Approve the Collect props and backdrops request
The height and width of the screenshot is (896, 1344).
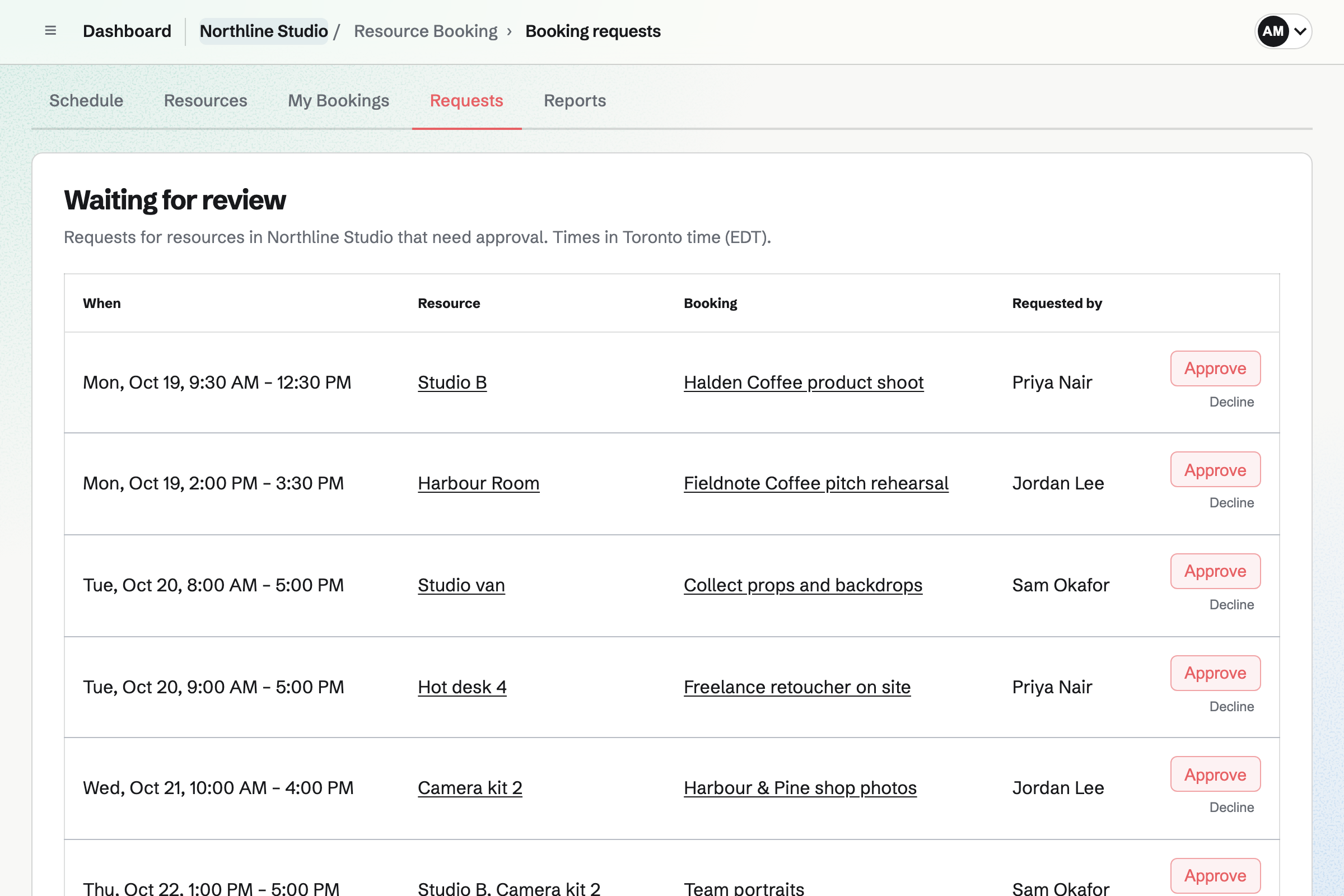tap(1215, 571)
